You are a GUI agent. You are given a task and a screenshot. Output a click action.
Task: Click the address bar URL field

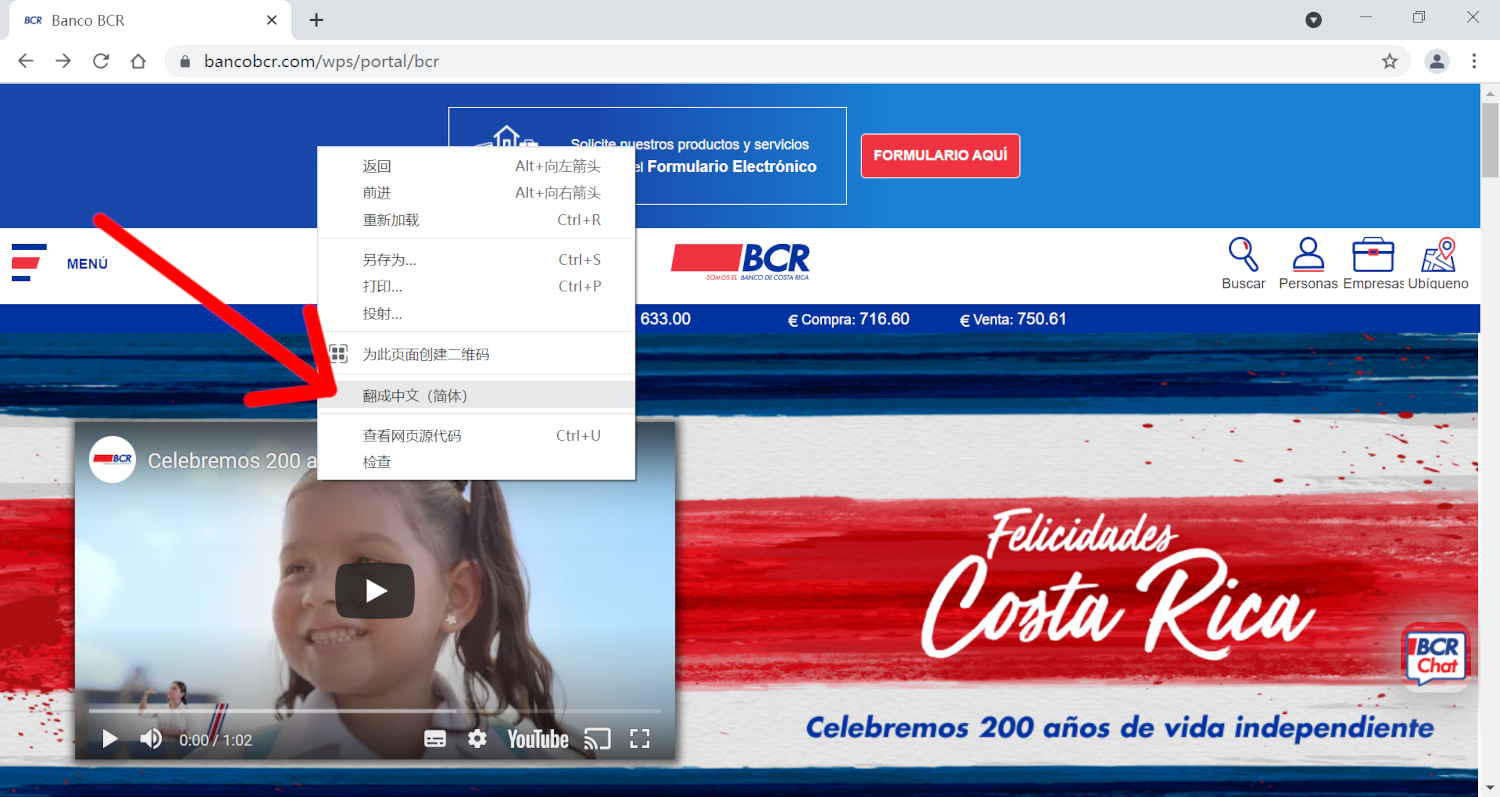click(x=700, y=61)
